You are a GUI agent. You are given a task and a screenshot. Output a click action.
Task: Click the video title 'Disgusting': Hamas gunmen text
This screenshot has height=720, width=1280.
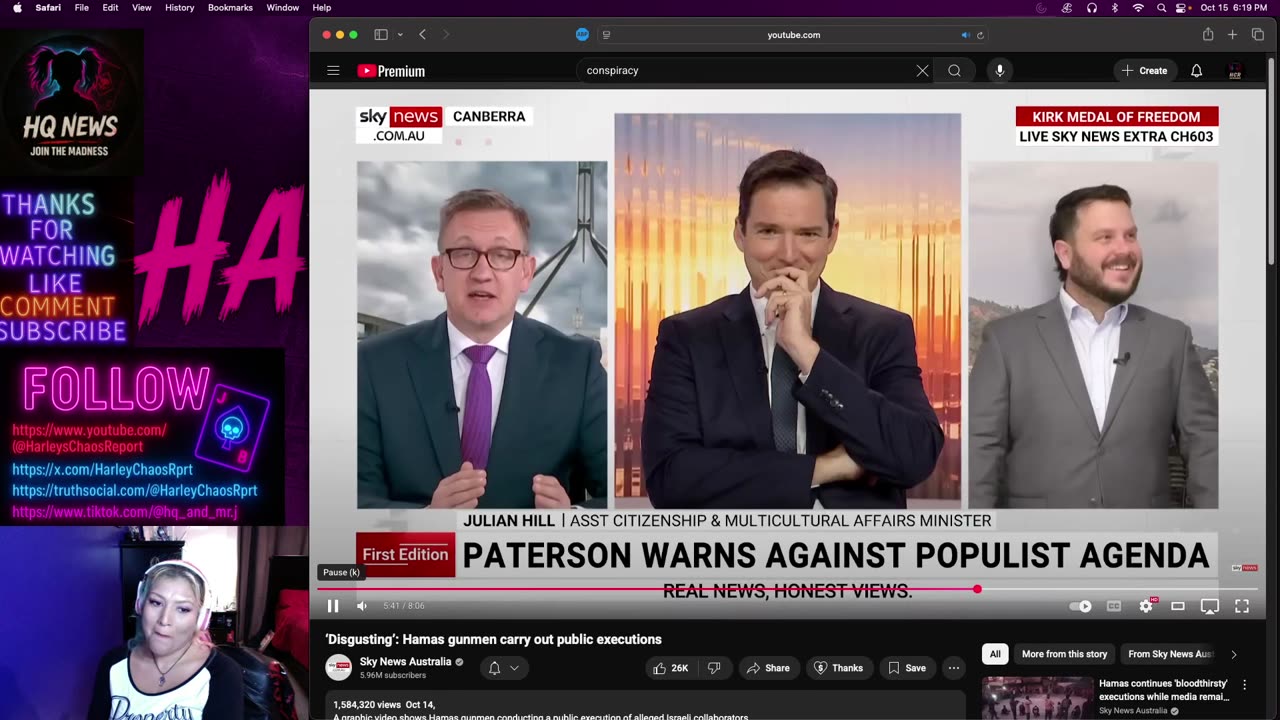point(493,639)
